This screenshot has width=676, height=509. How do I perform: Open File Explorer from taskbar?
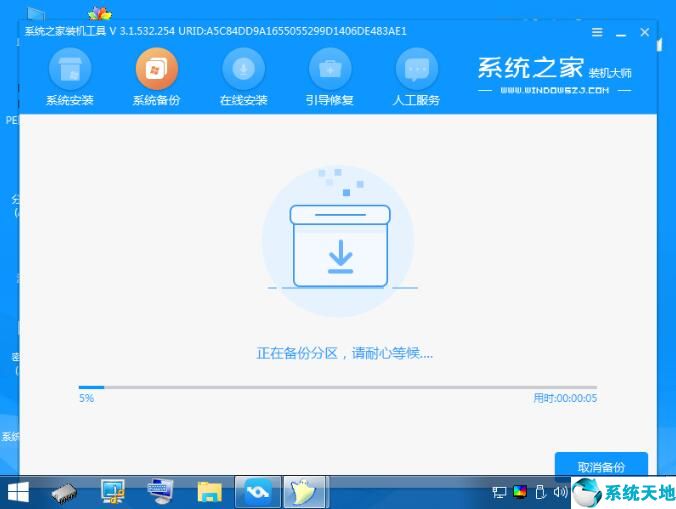[210, 492]
